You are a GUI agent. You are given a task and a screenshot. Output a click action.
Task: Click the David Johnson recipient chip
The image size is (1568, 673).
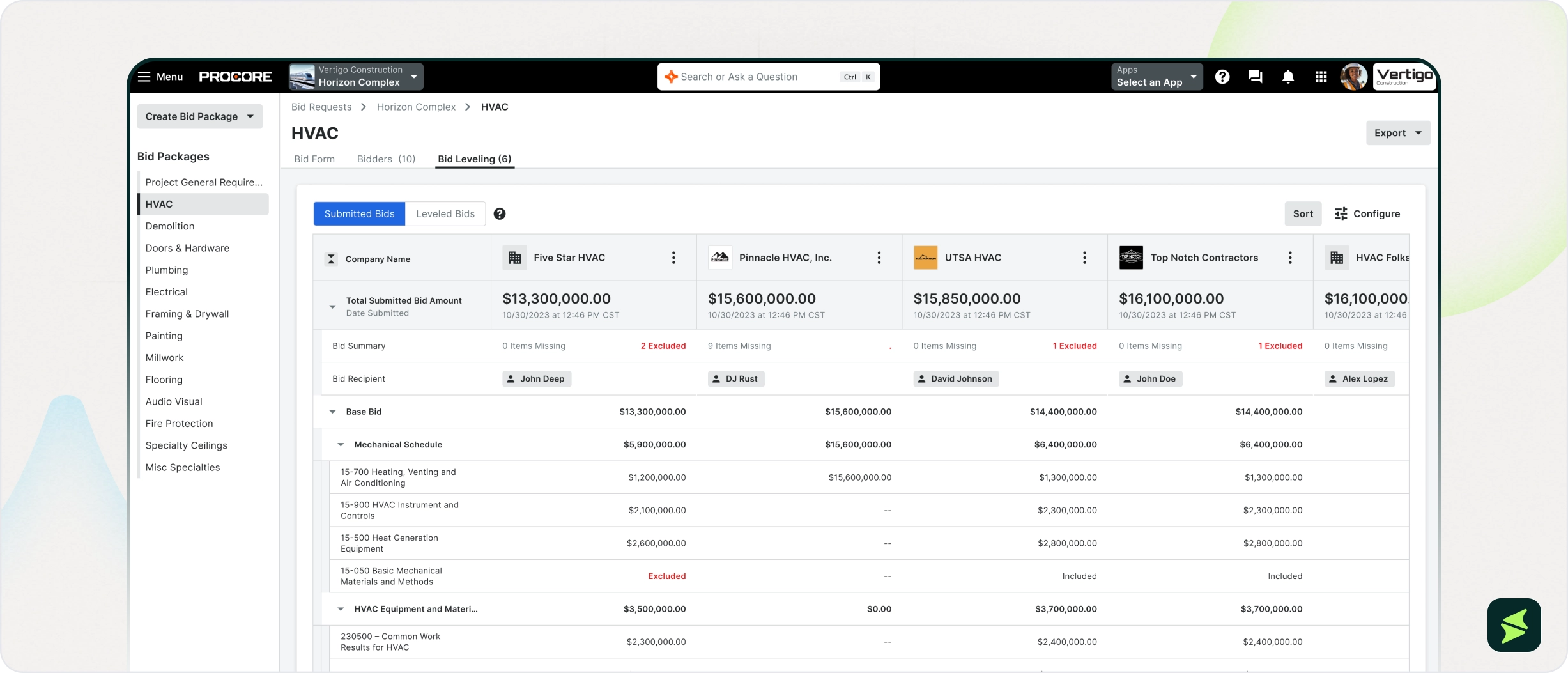coord(956,379)
